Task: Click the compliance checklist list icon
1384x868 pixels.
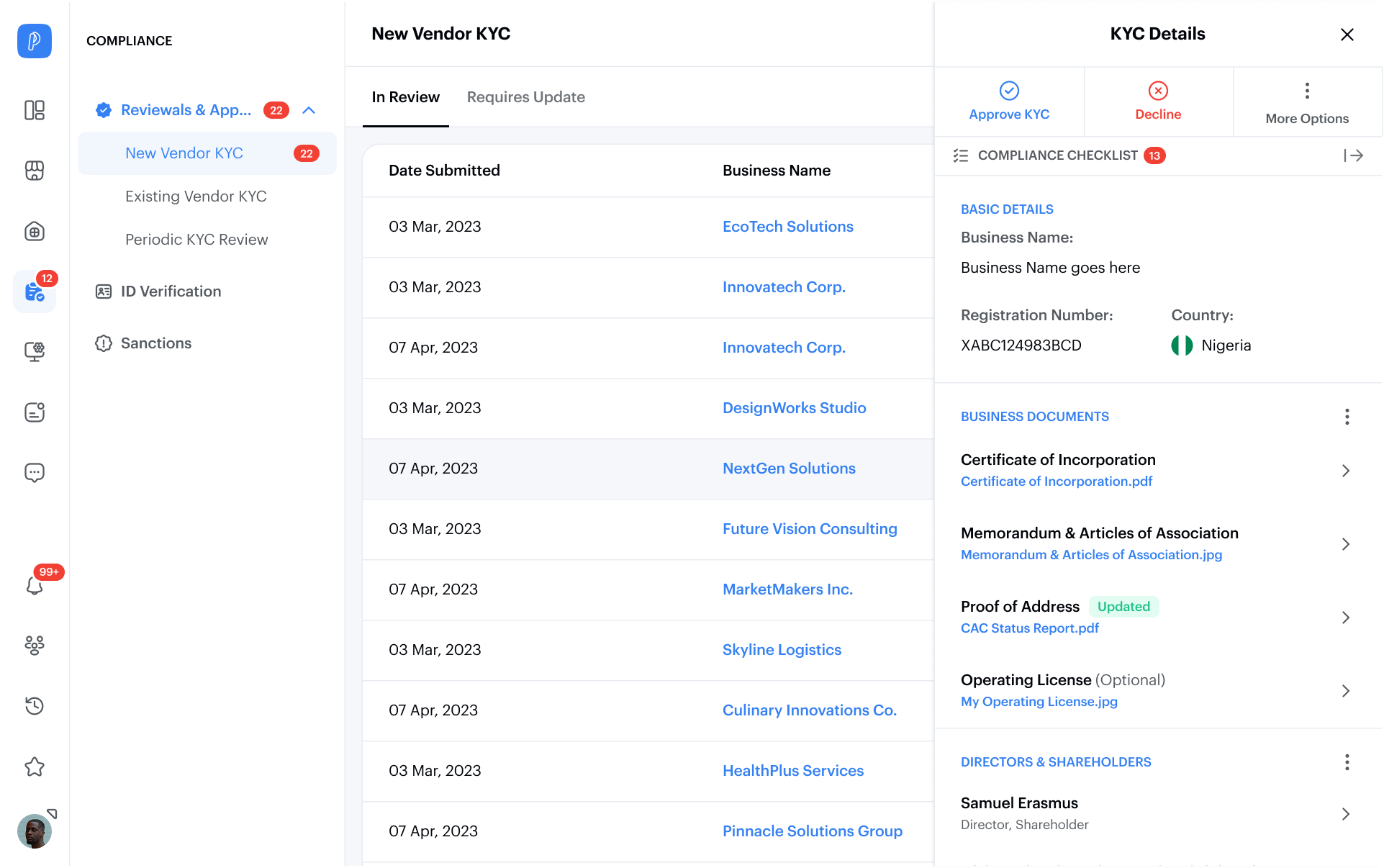Action: tap(960, 155)
